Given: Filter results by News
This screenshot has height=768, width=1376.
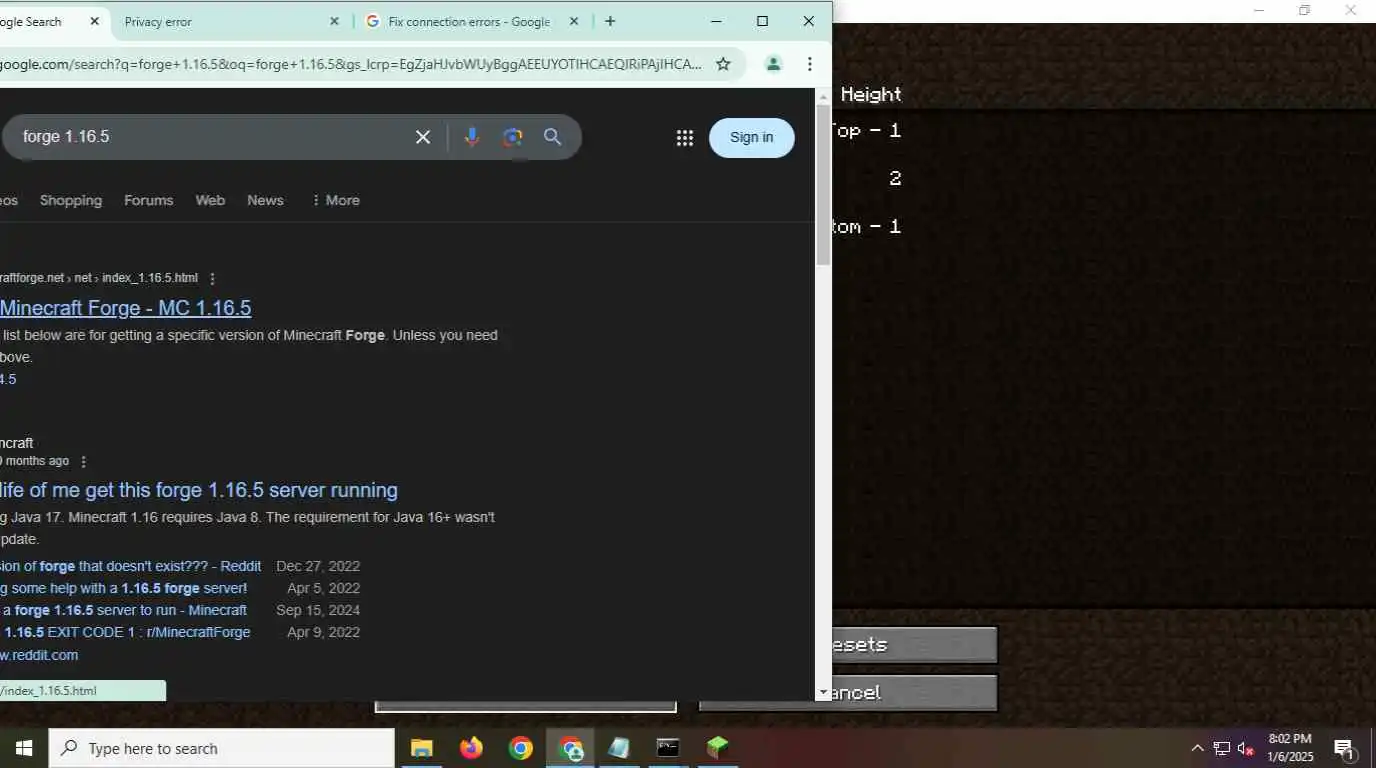Looking at the screenshot, I should point(265,200).
